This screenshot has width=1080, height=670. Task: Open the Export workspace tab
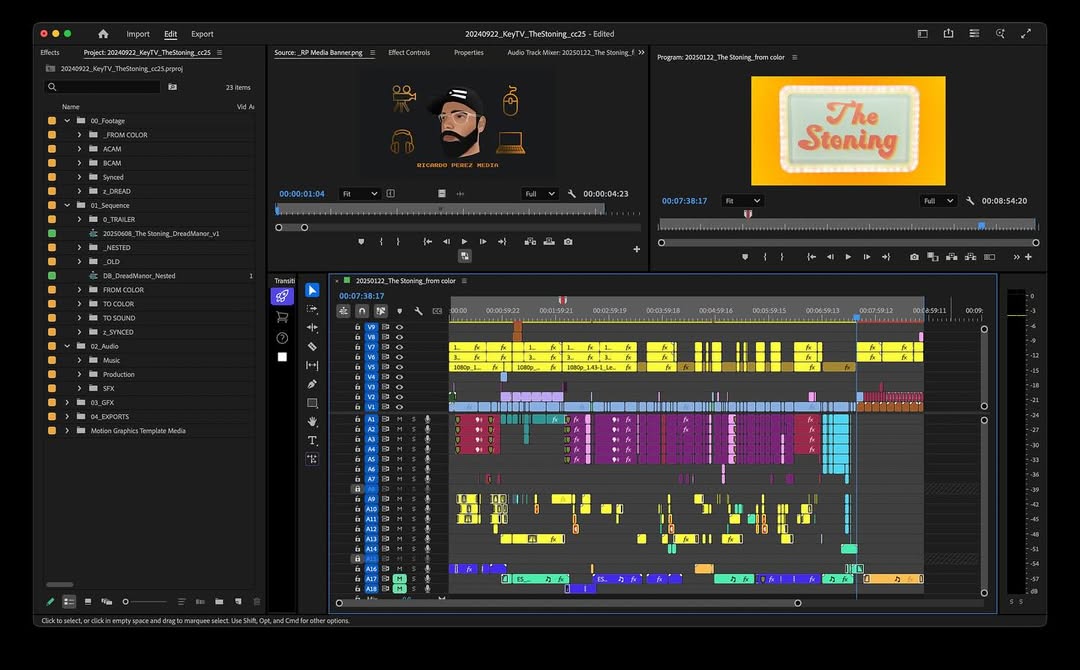coord(202,34)
